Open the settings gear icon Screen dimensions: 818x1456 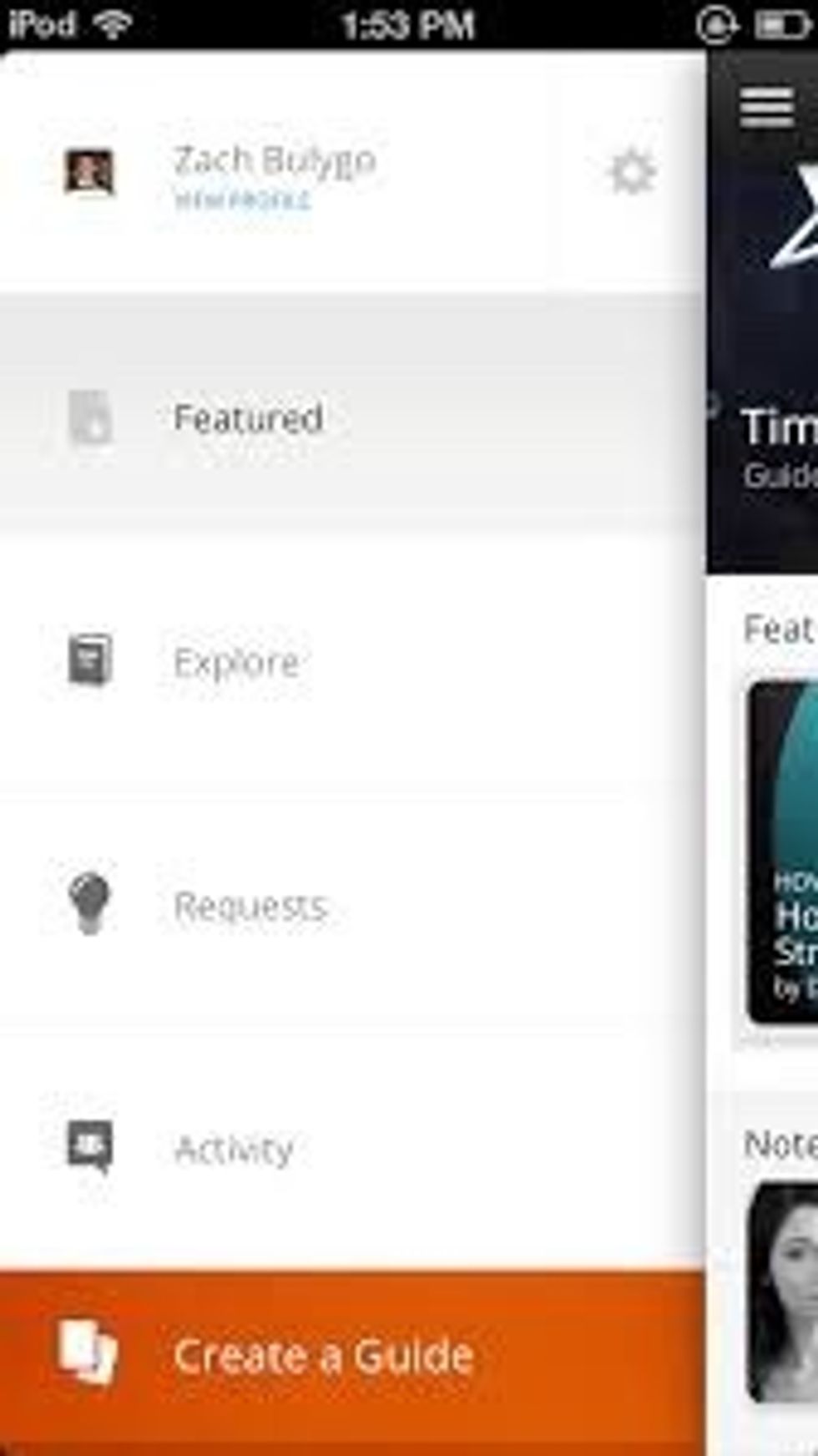coord(632,172)
